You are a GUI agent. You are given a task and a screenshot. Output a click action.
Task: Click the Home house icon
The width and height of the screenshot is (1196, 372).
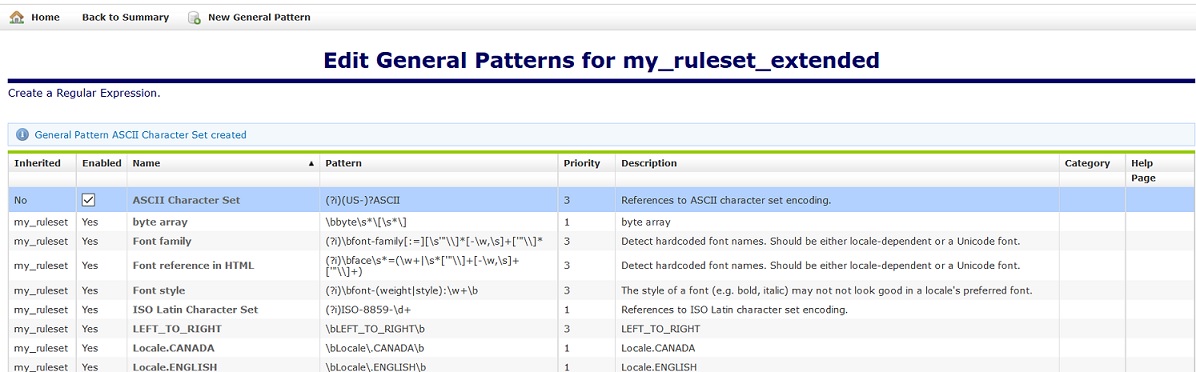[x=16, y=17]
